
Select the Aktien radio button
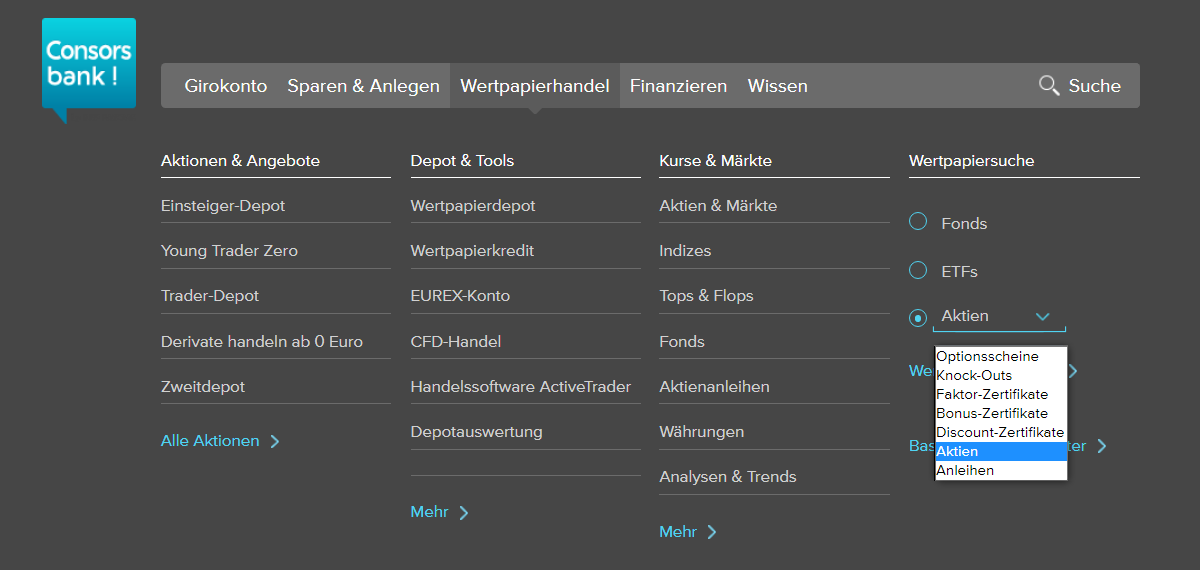(x=918, y=318)
